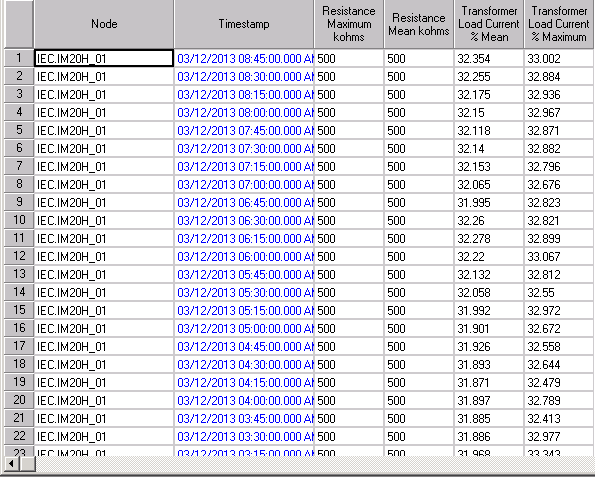Viewport: 595px width, 477px height.
Task: Select Transformer Load Current % Maximum header
Action: coord(559,24)
